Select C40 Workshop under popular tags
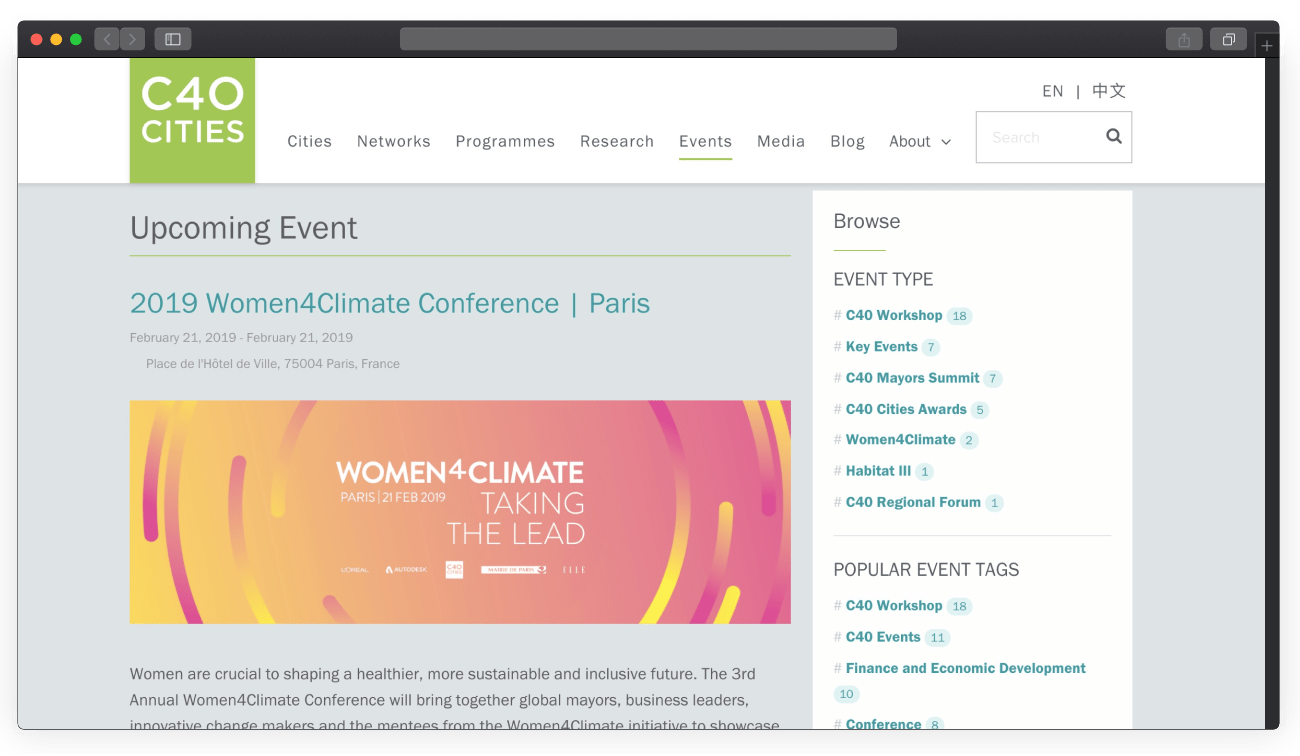The image size is (1300, 756). (x=894, y=606)
